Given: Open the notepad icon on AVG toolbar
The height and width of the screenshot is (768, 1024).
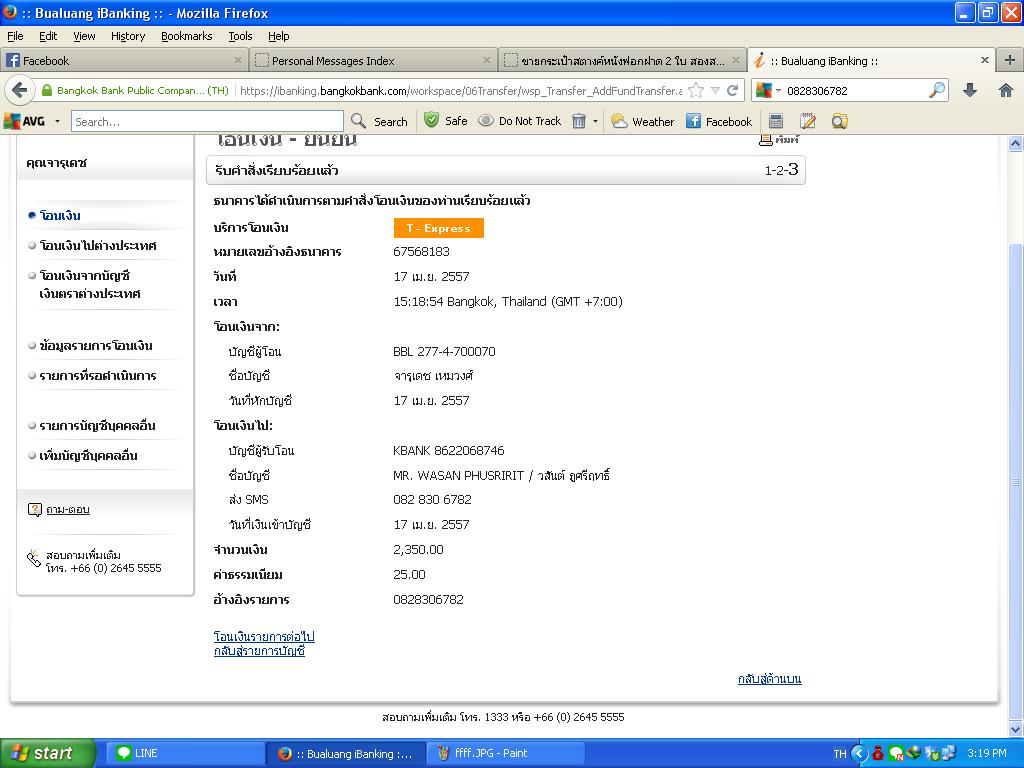Looking at the screenshot, I should tap(808, 121).
